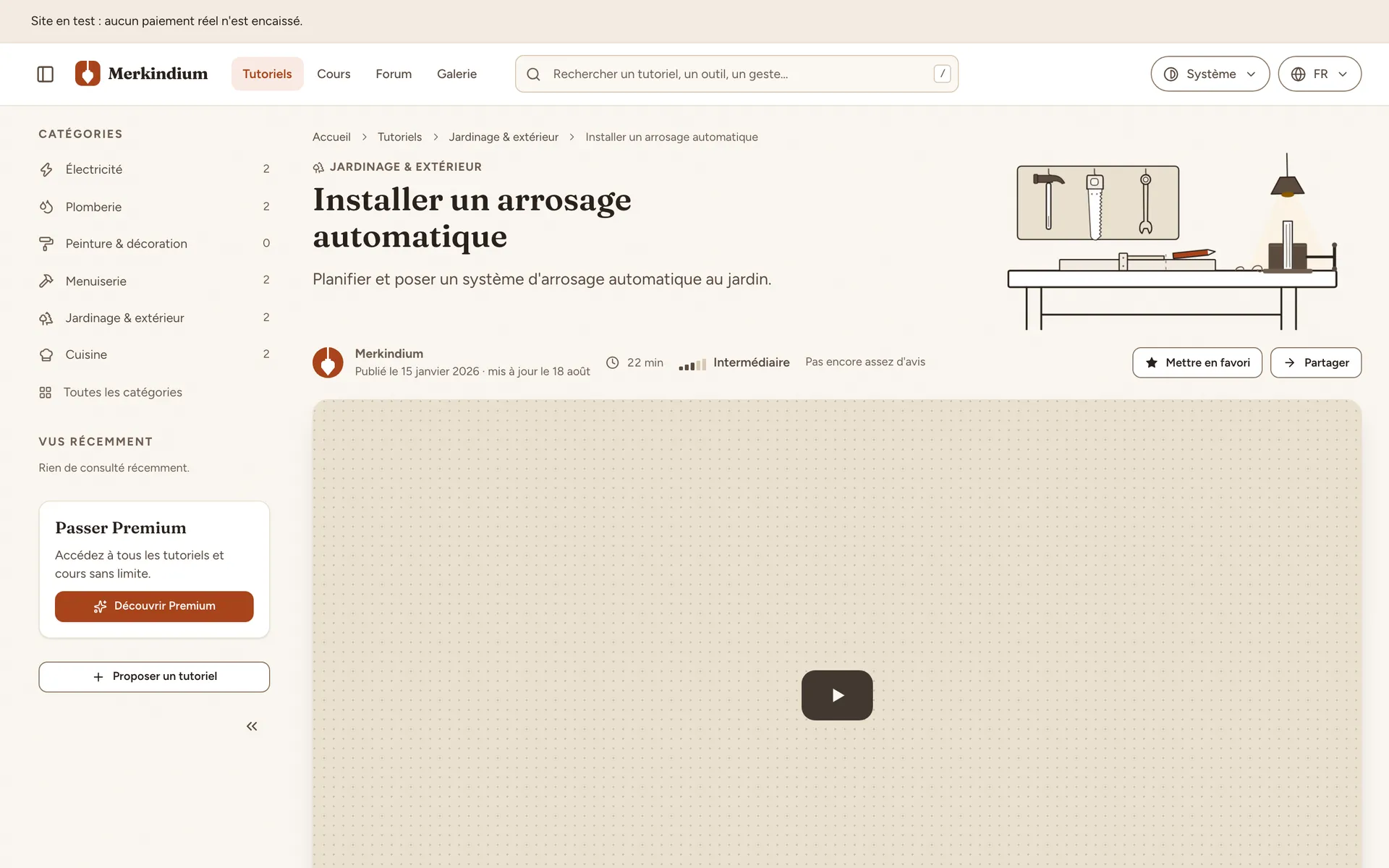Click the arrow icon on Partager
The width and height of the screenshot is (1389, 868).
tap(1290, 362)
